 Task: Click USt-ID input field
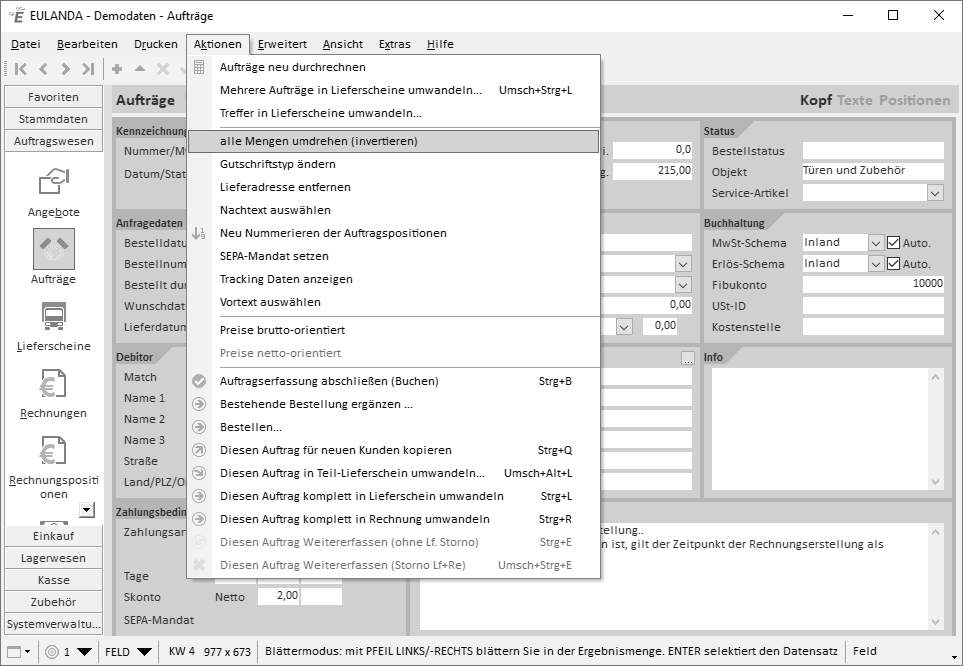[873, 305]
